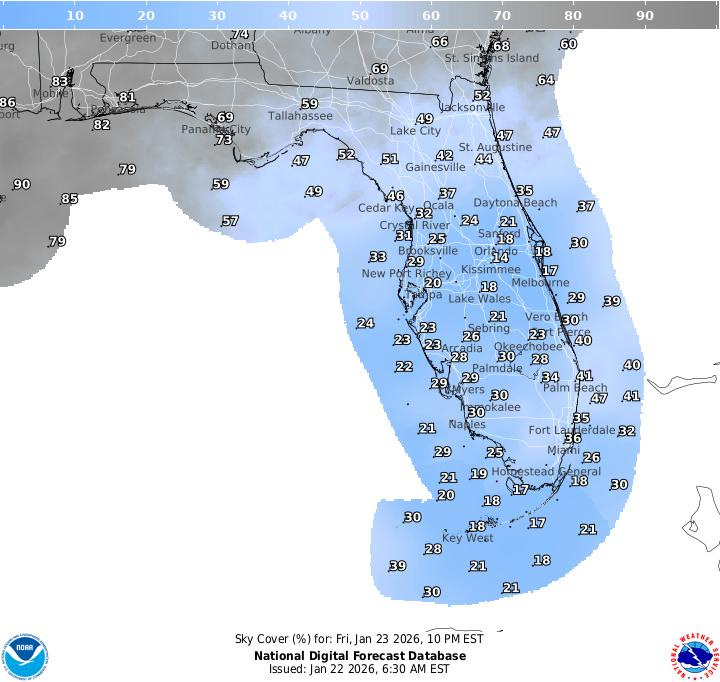This screenshot has width=720, height=682.
Task: Select the 10 percent mark on color scale
Action: coord(75,15)
